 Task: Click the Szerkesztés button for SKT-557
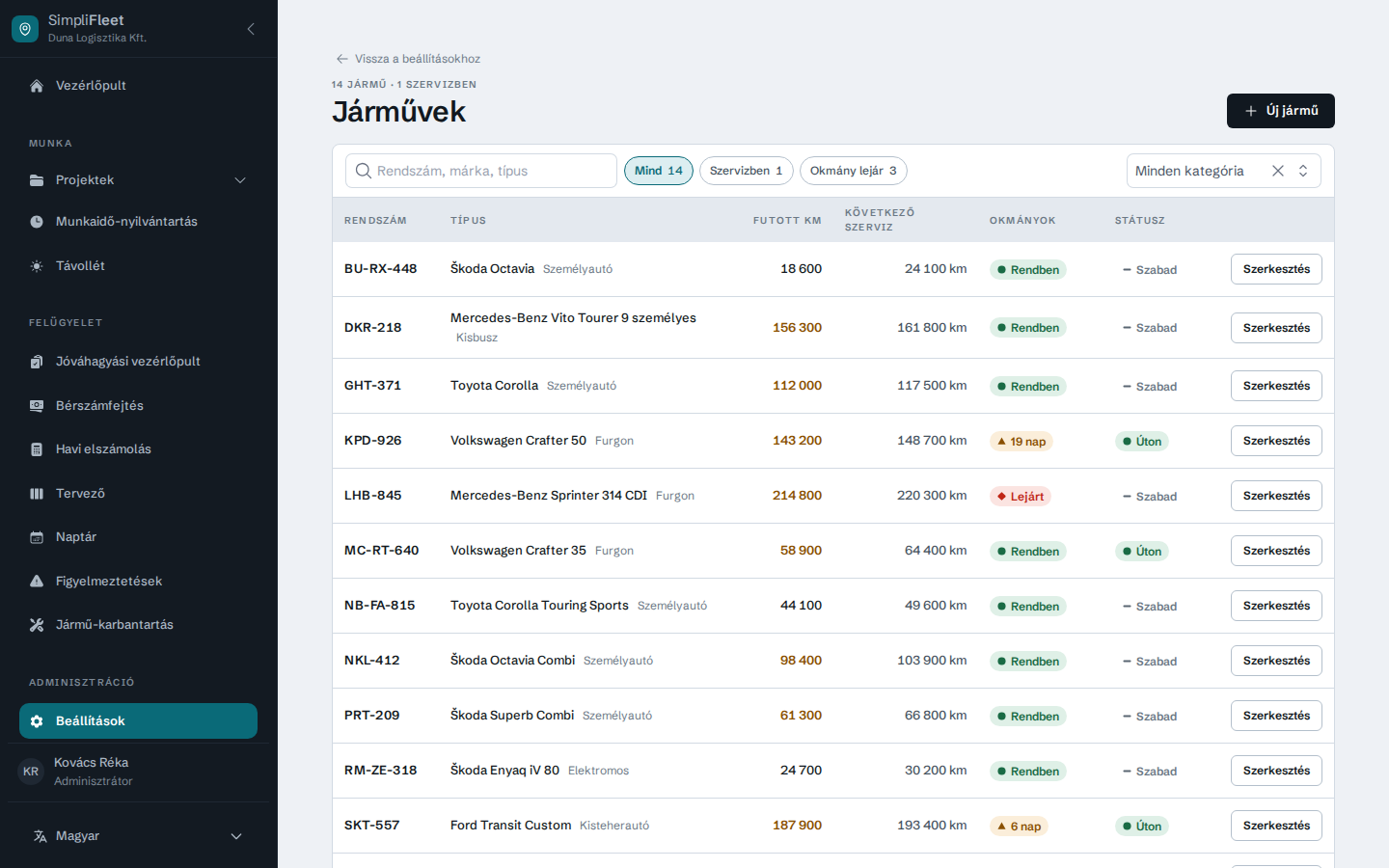pyautogui.click(x=1276, y=826)
